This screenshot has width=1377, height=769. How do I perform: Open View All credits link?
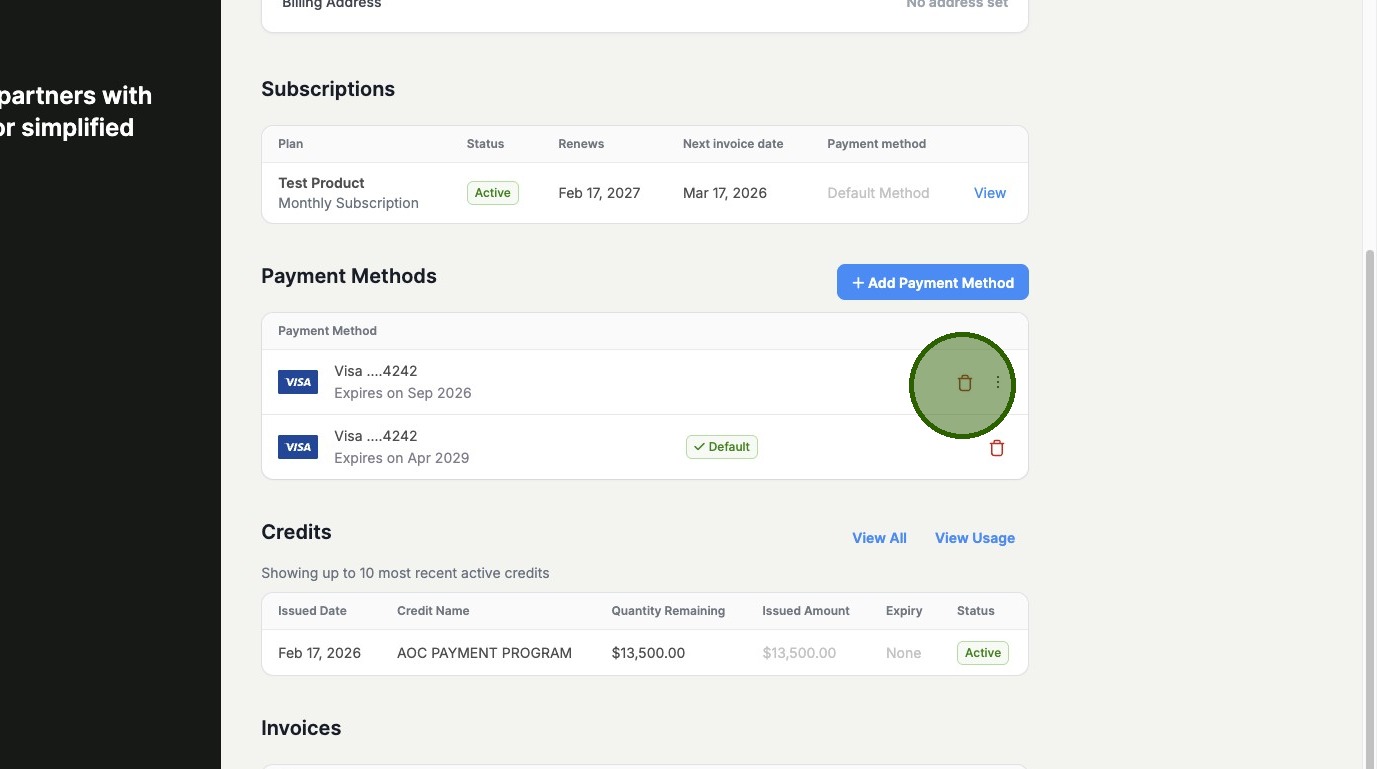tap(879, 538)
